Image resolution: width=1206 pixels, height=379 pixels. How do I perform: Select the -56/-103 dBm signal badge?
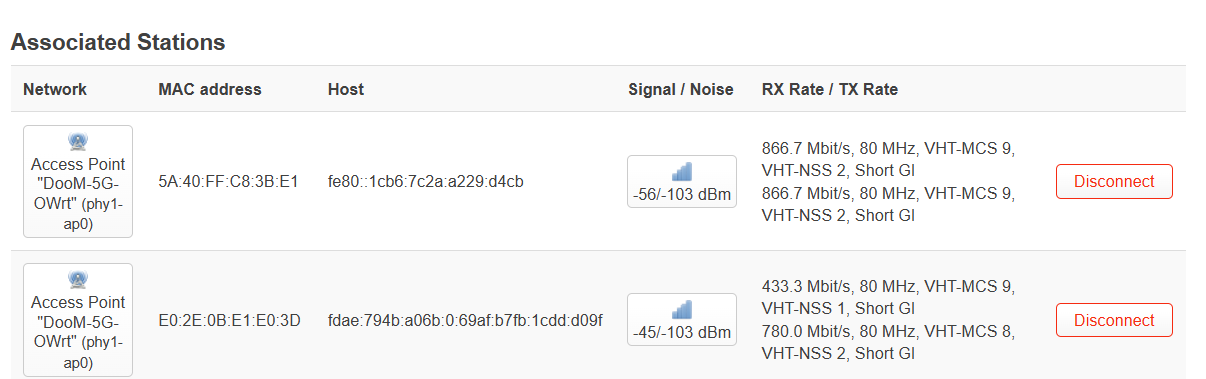tap(682, 182)
